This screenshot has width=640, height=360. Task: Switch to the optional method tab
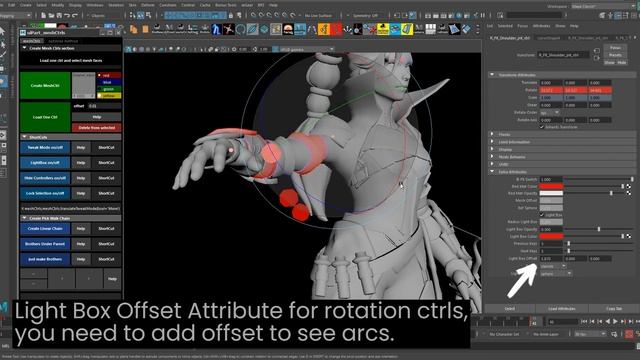(x=63, y=41)
